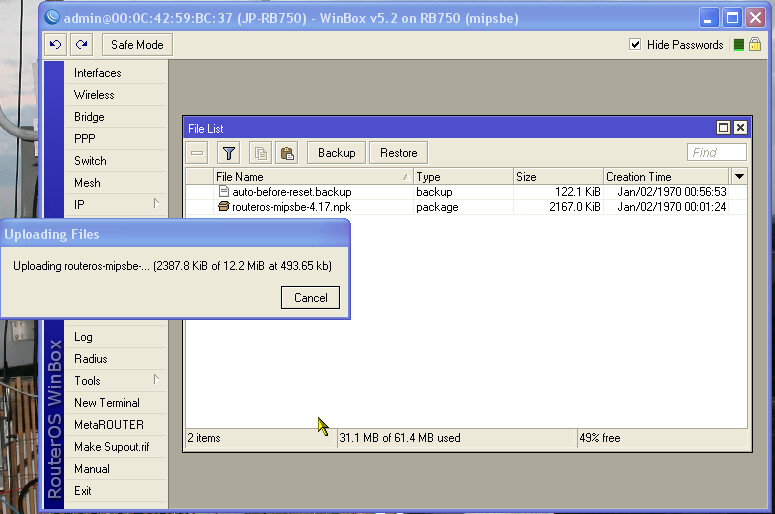Click the Backup button
Image resolution: width=775 pixels, height=514 pixels.
click(337, 153)
